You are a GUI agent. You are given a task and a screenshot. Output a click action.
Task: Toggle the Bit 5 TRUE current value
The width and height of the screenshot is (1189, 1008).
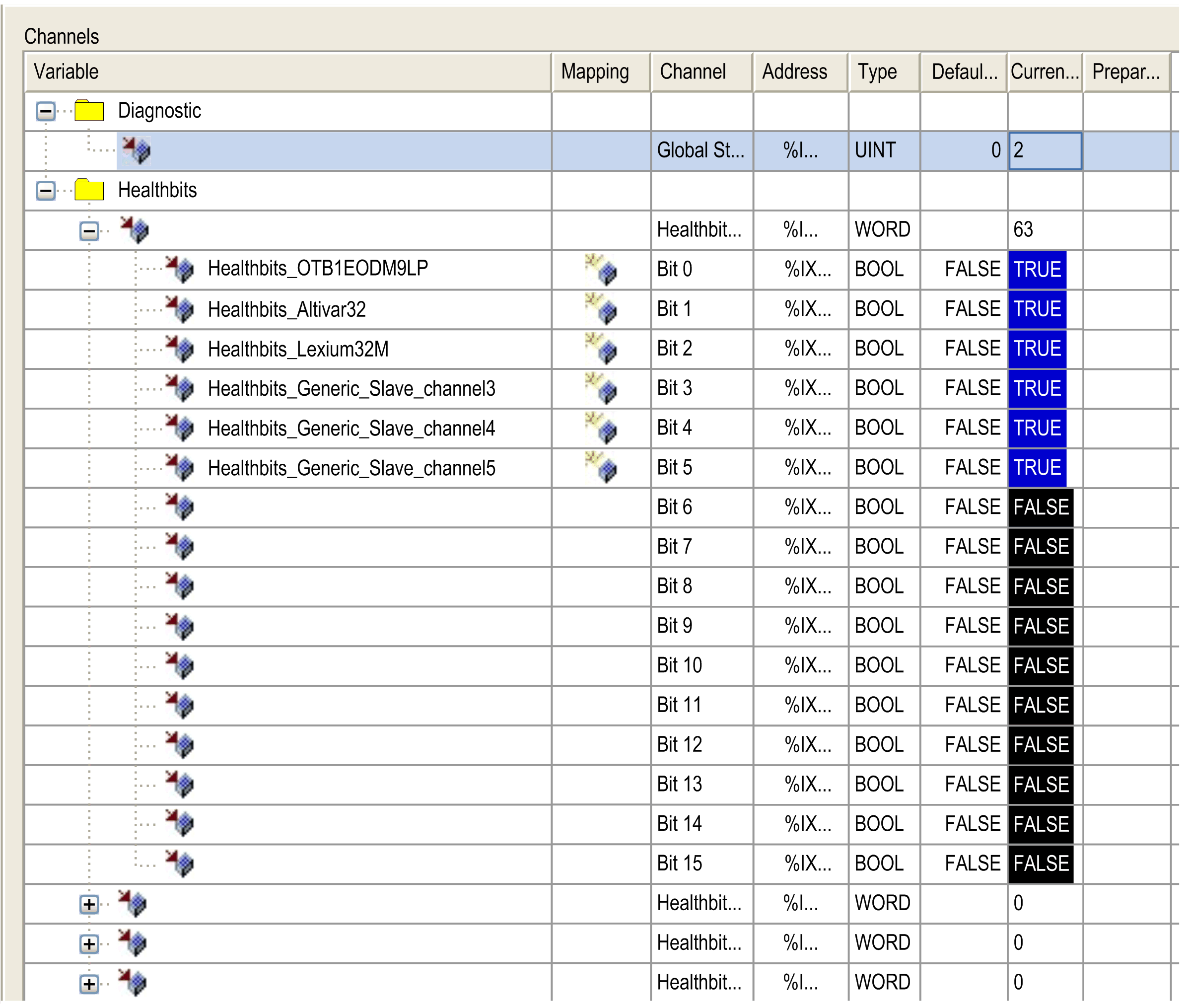(x=1037, y=467)
